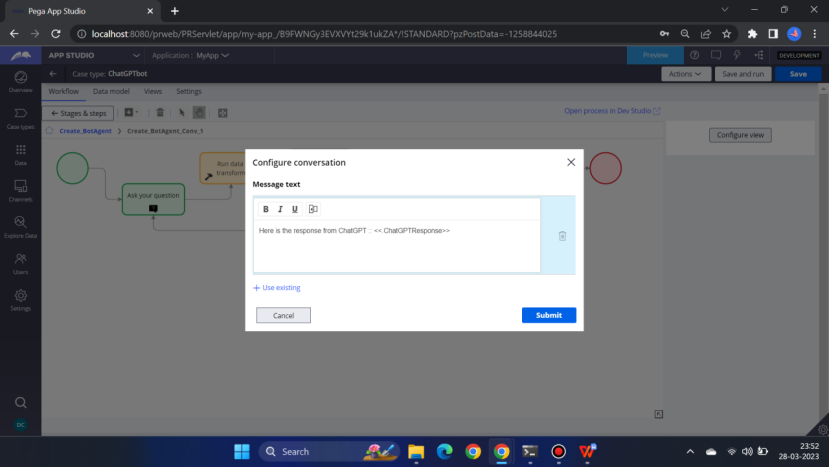Screen dimensions: 830x467
Task: Open DC operator avatar menu
Action: (x=21, y=425)
